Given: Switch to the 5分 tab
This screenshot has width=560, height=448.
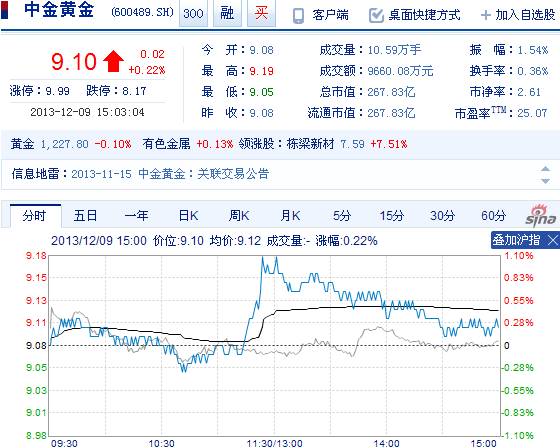Looking at the screenshot, I should [x=342, y=216].
